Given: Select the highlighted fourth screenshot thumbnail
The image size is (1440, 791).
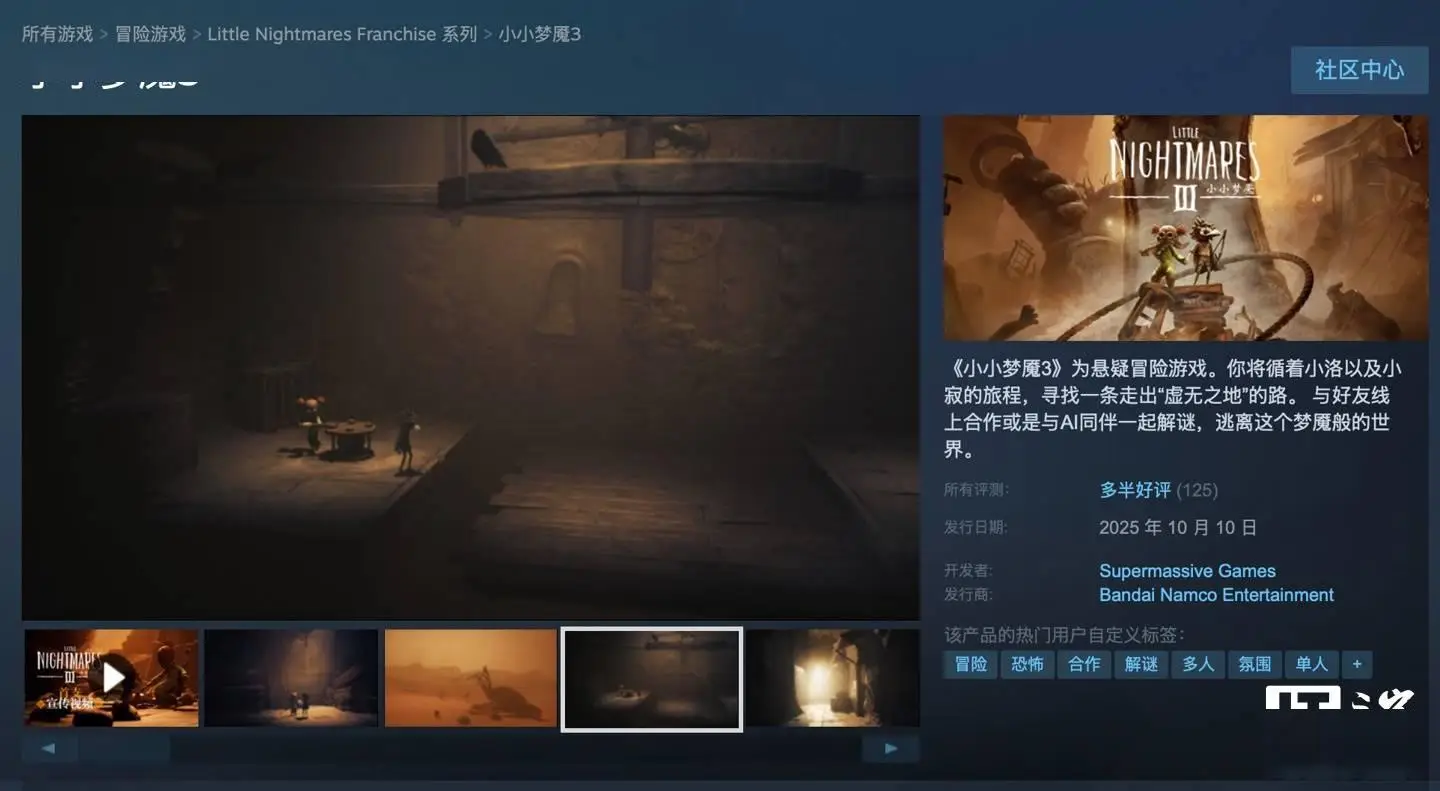Looking at the screenshot, I should pyautogui.click(x=651, y=679).
